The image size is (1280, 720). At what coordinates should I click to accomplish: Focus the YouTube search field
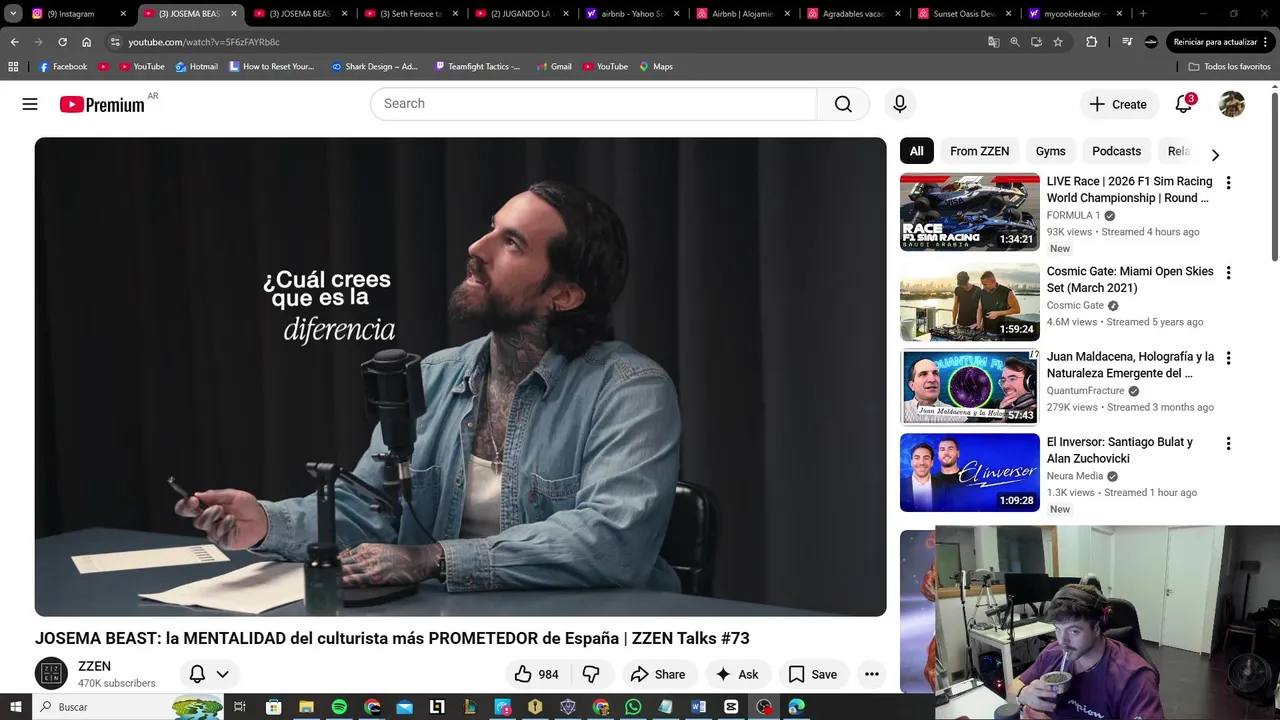pyautogui.click(x=594, y=104)
